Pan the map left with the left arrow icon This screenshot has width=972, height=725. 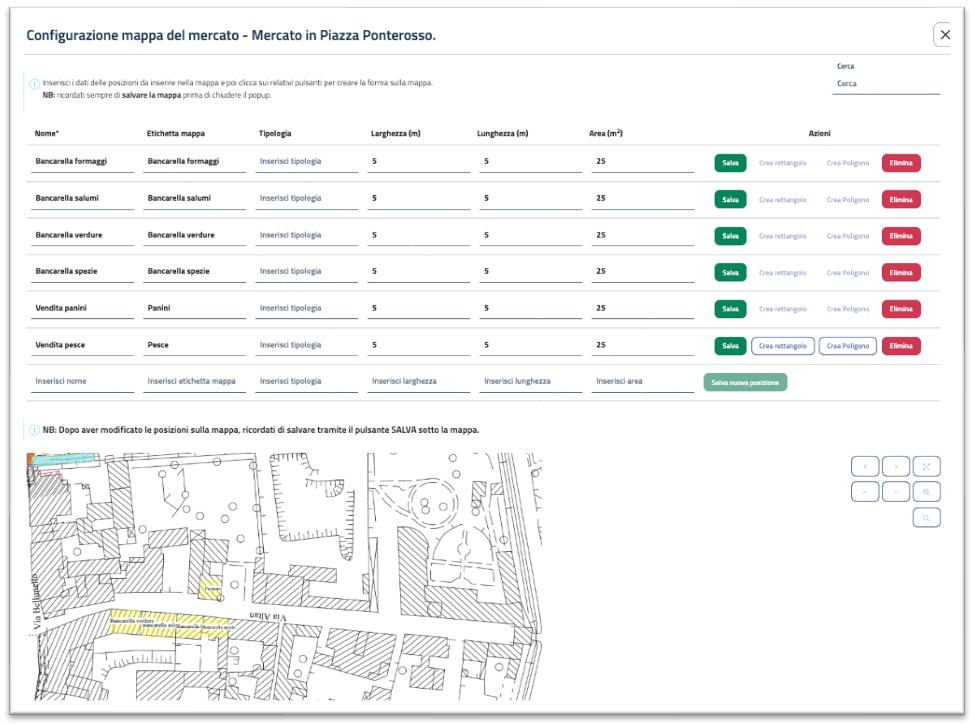[865, 466]
